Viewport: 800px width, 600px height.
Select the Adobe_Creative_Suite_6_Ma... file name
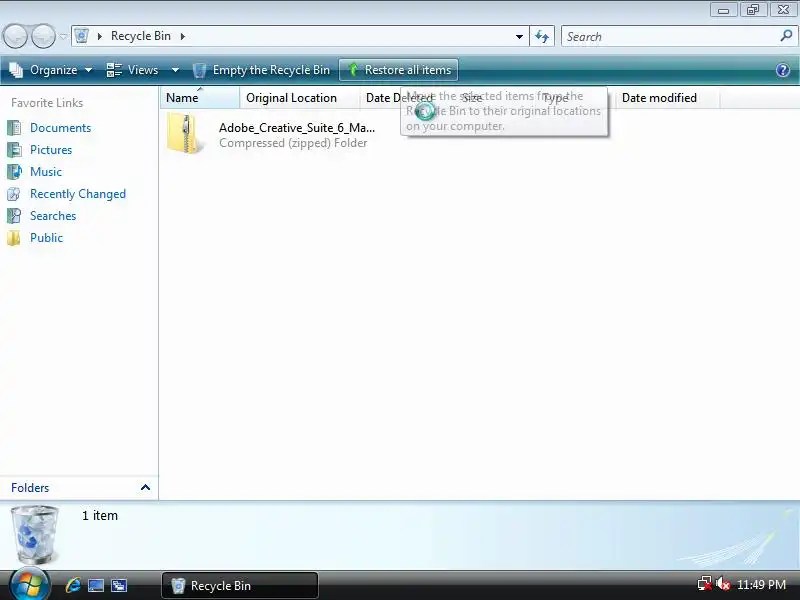(297, 128)
